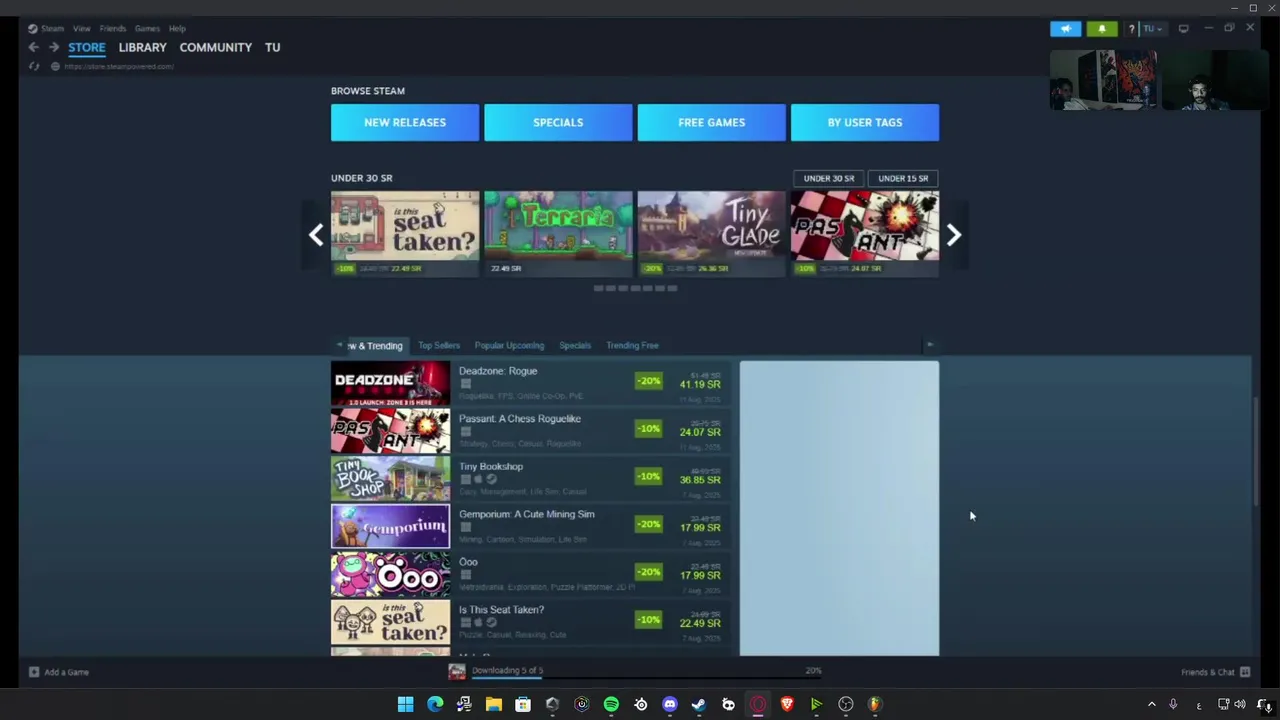The height and width of the screenshot is (720, 1280).
Task: Open the Friends menu
Action: 113,28
